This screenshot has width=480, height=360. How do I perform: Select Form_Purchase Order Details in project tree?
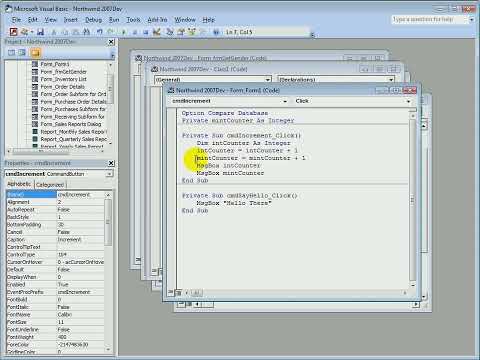73,102
